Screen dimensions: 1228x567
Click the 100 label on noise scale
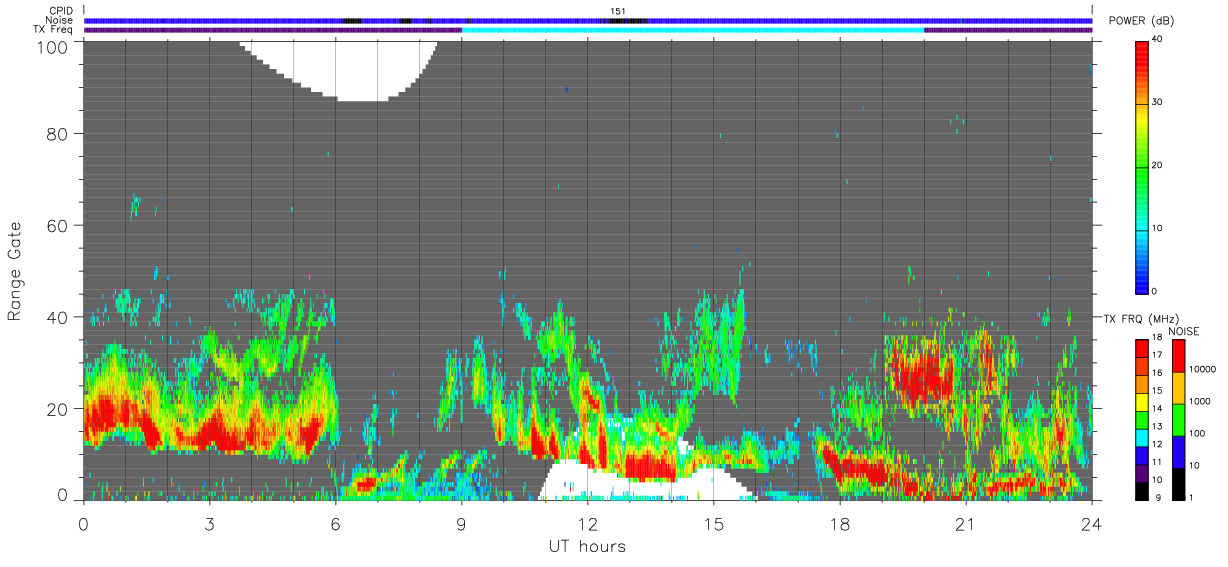click(1197, 433)
